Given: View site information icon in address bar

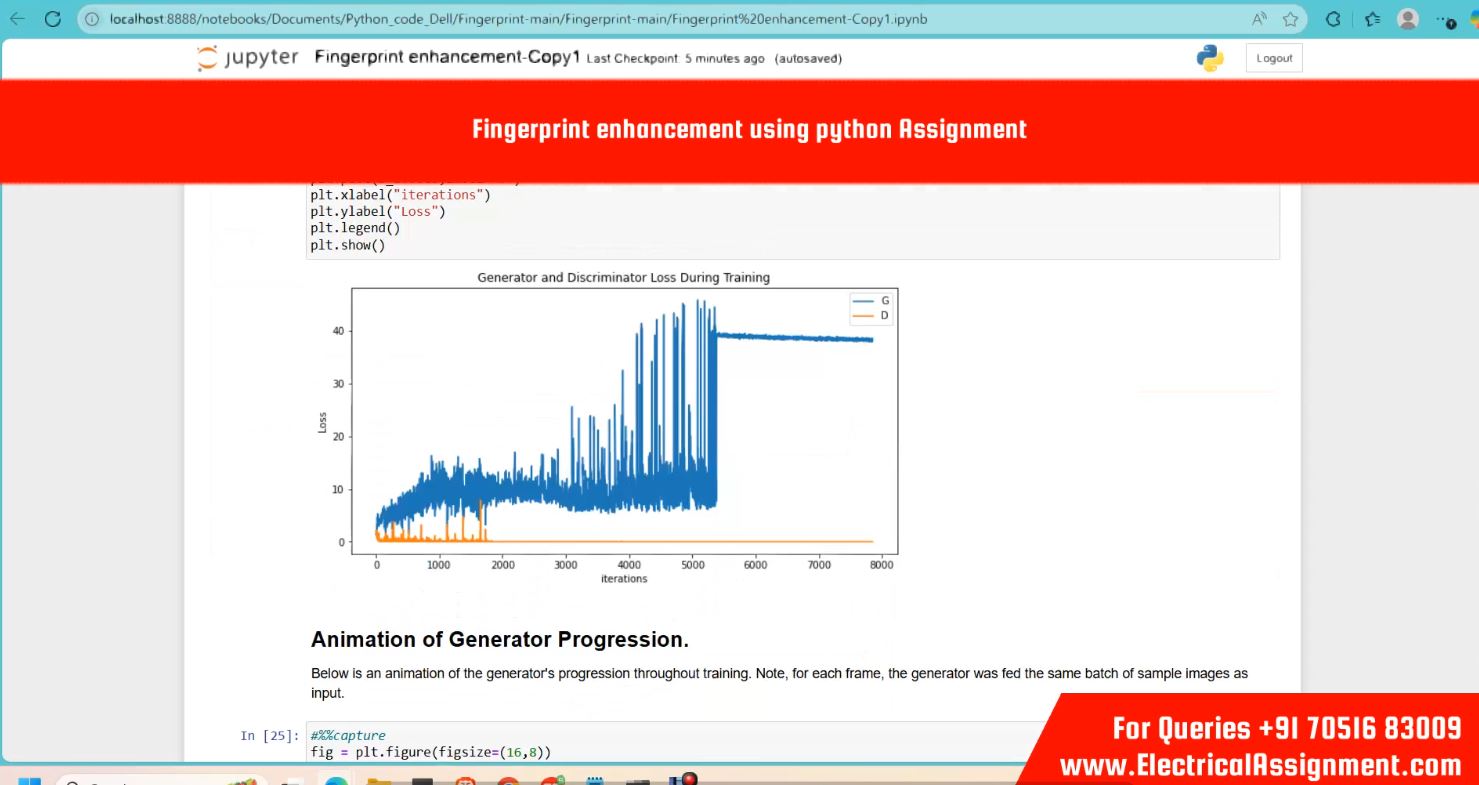Looking at the screenshot, I should pos(93,19).
